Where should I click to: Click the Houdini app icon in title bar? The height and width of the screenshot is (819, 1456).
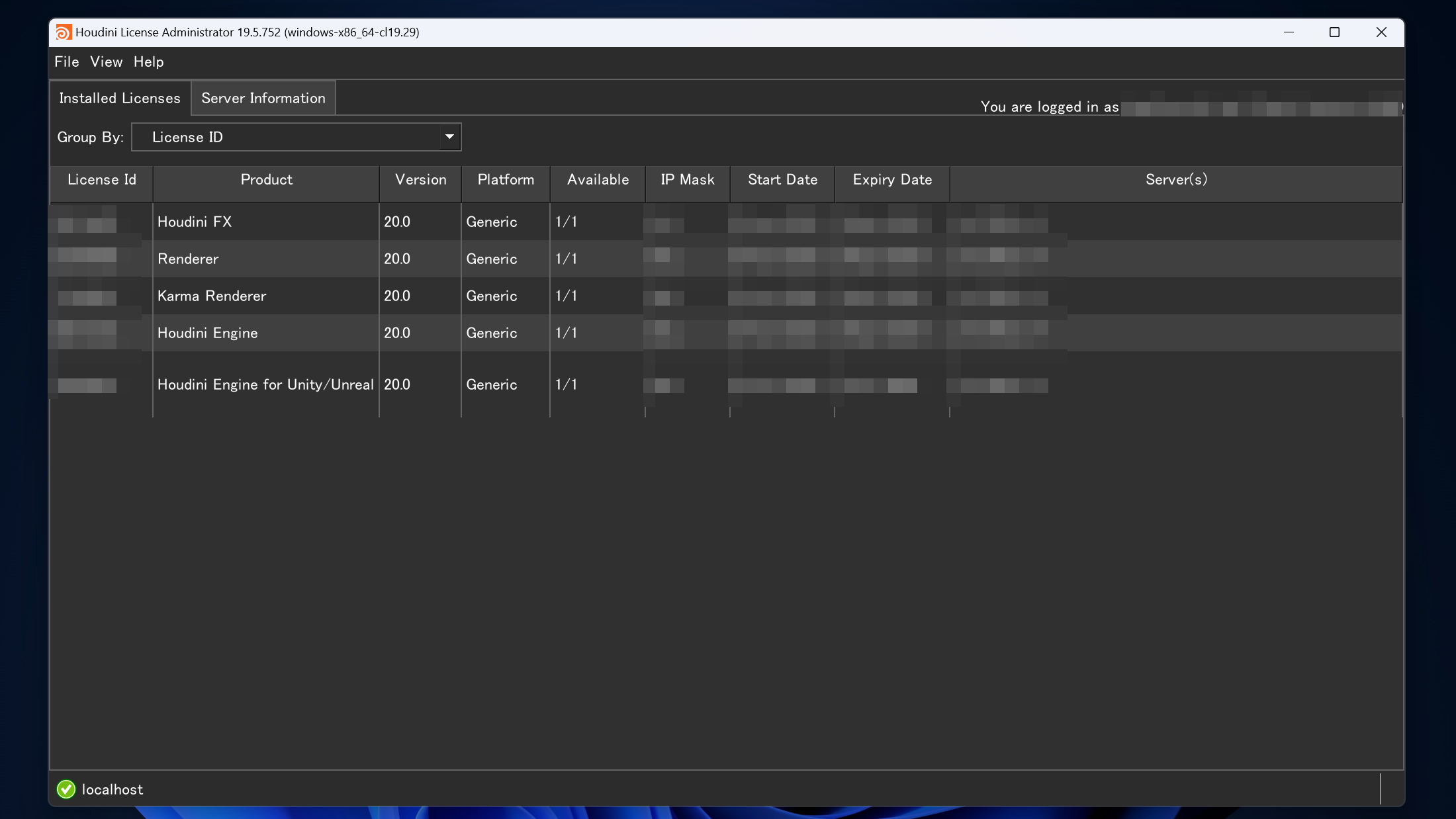[x=64, y=32]
